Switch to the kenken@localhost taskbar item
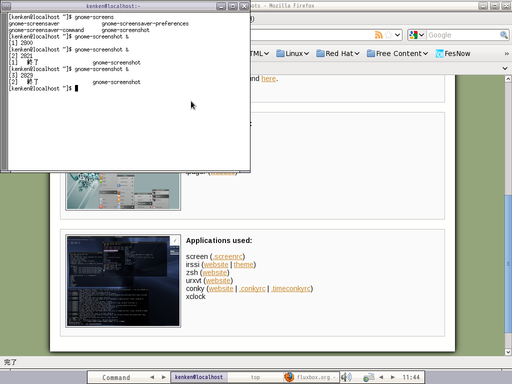 click(x=199, y=377)
